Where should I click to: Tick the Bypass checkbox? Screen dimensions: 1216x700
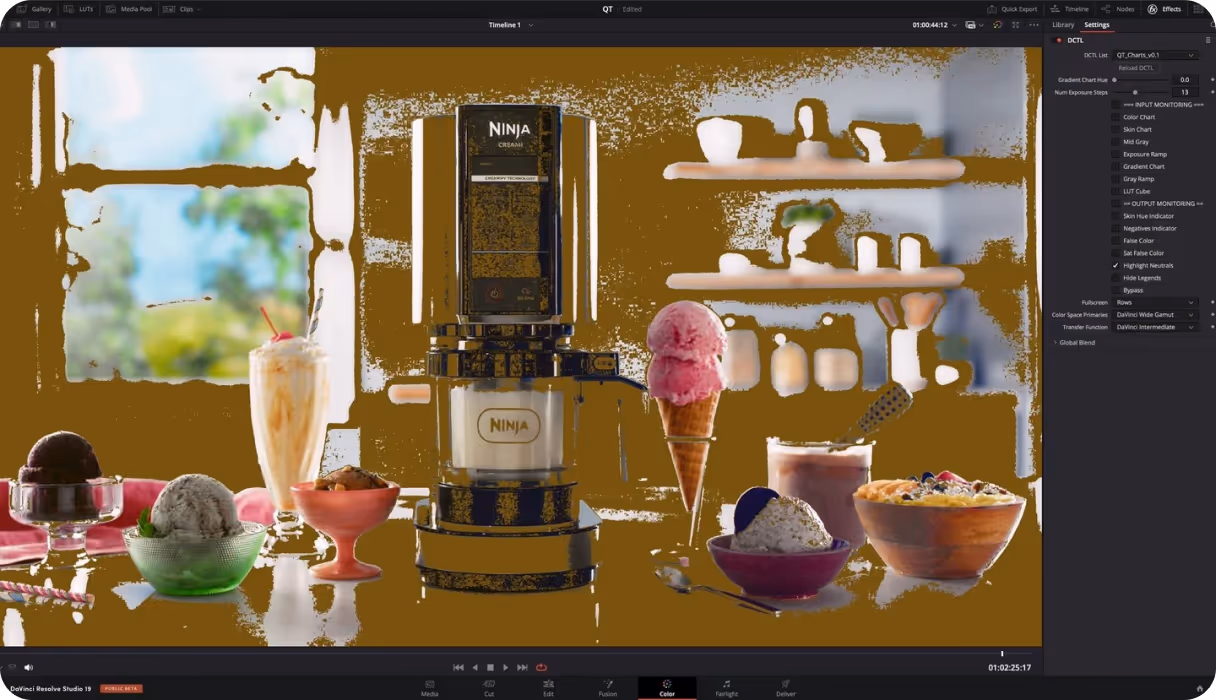(1116, 290)
